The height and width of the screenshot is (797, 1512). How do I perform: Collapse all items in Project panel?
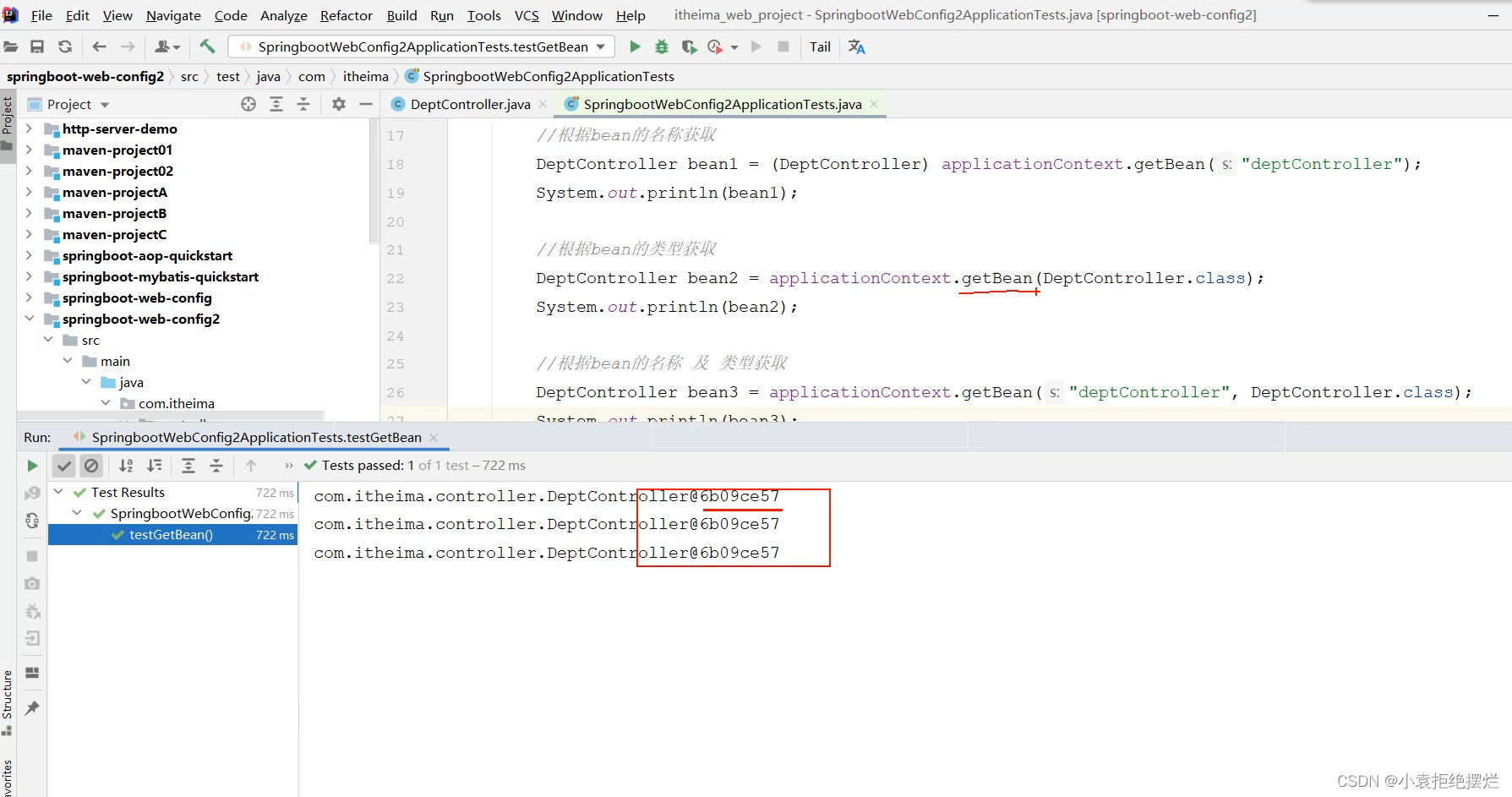click(303, 104)
